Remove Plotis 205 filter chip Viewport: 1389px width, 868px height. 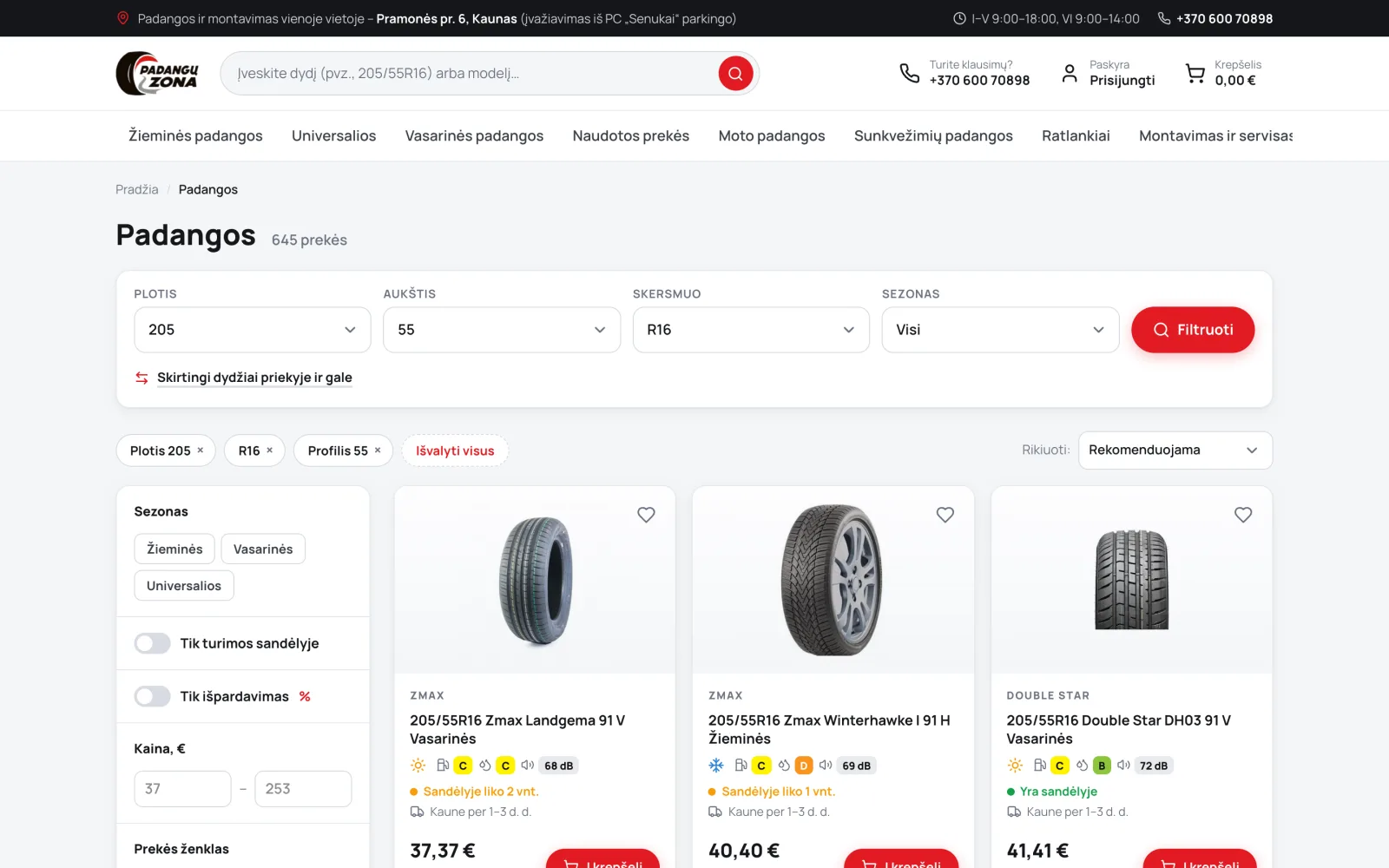(x=201, y=450)
